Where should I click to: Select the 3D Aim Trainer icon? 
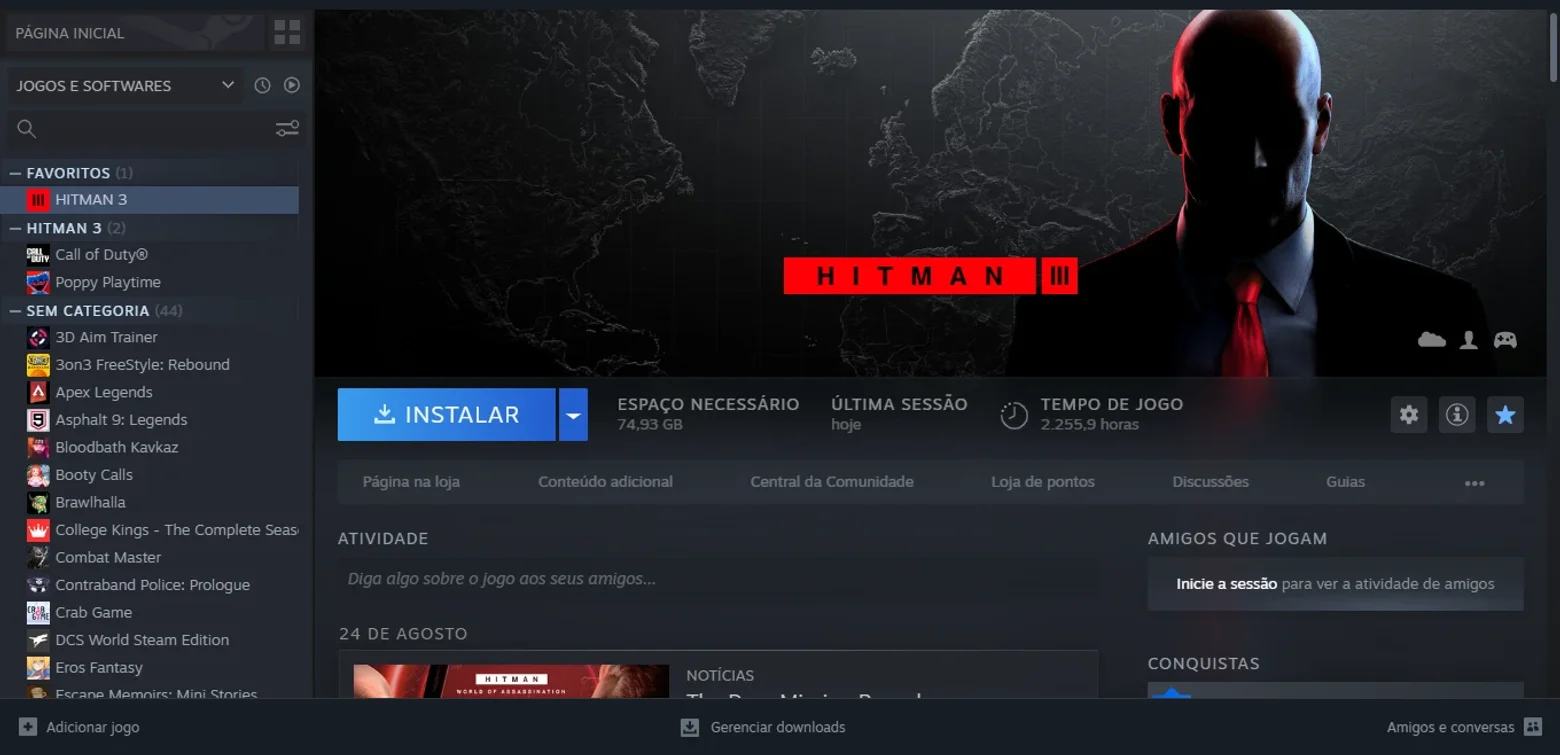tap(38, 337)
